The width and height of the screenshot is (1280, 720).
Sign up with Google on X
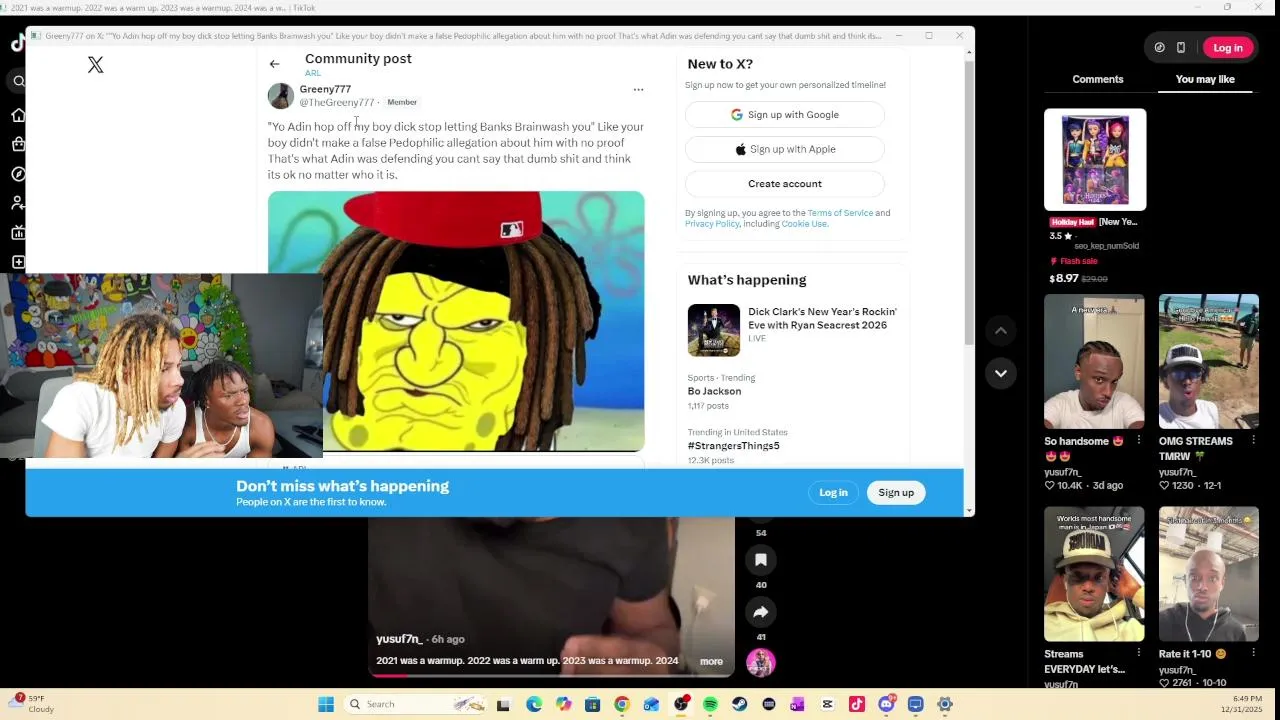785,115
